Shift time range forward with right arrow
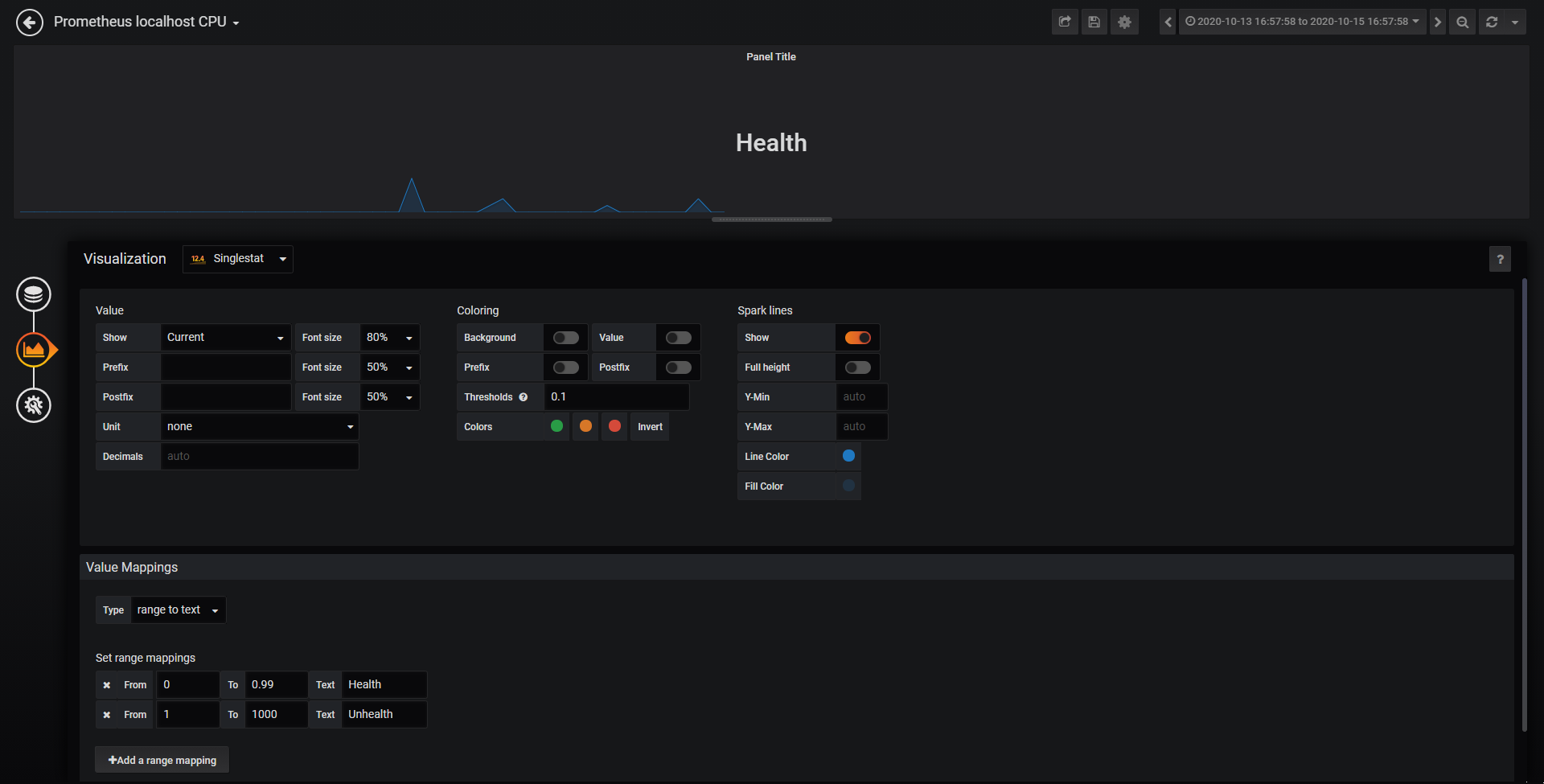 [1437, 22]
